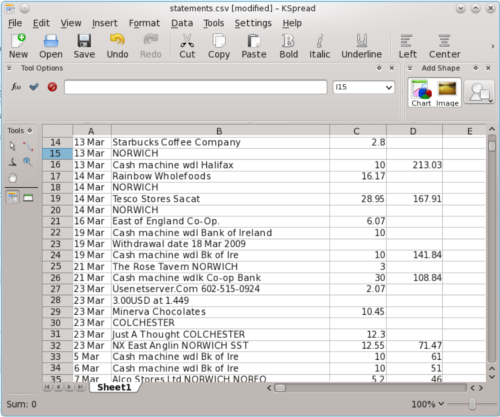Save the document with the Save icon
Viewport: 500px width, 417px height.
pyautogui.click(x=84, y=46)
